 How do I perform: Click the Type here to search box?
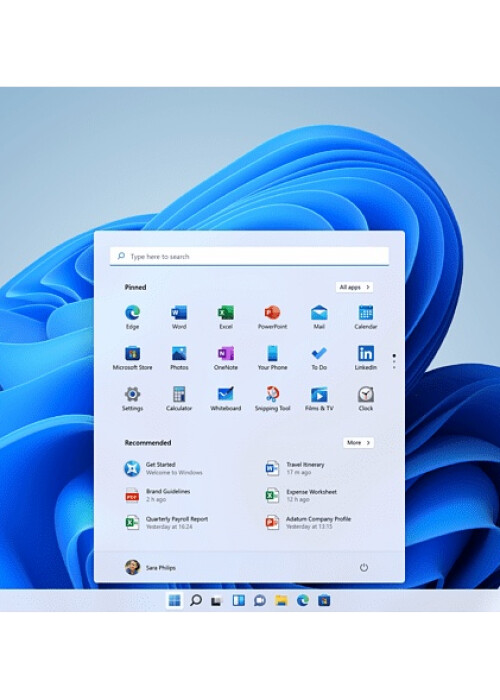[x=249, y=256]
